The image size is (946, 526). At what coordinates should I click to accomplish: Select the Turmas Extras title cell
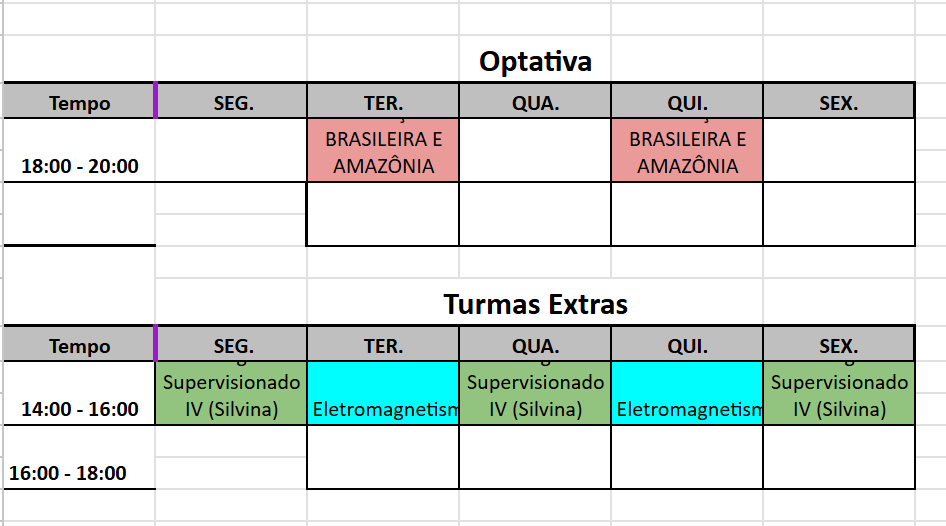[535, 304]
